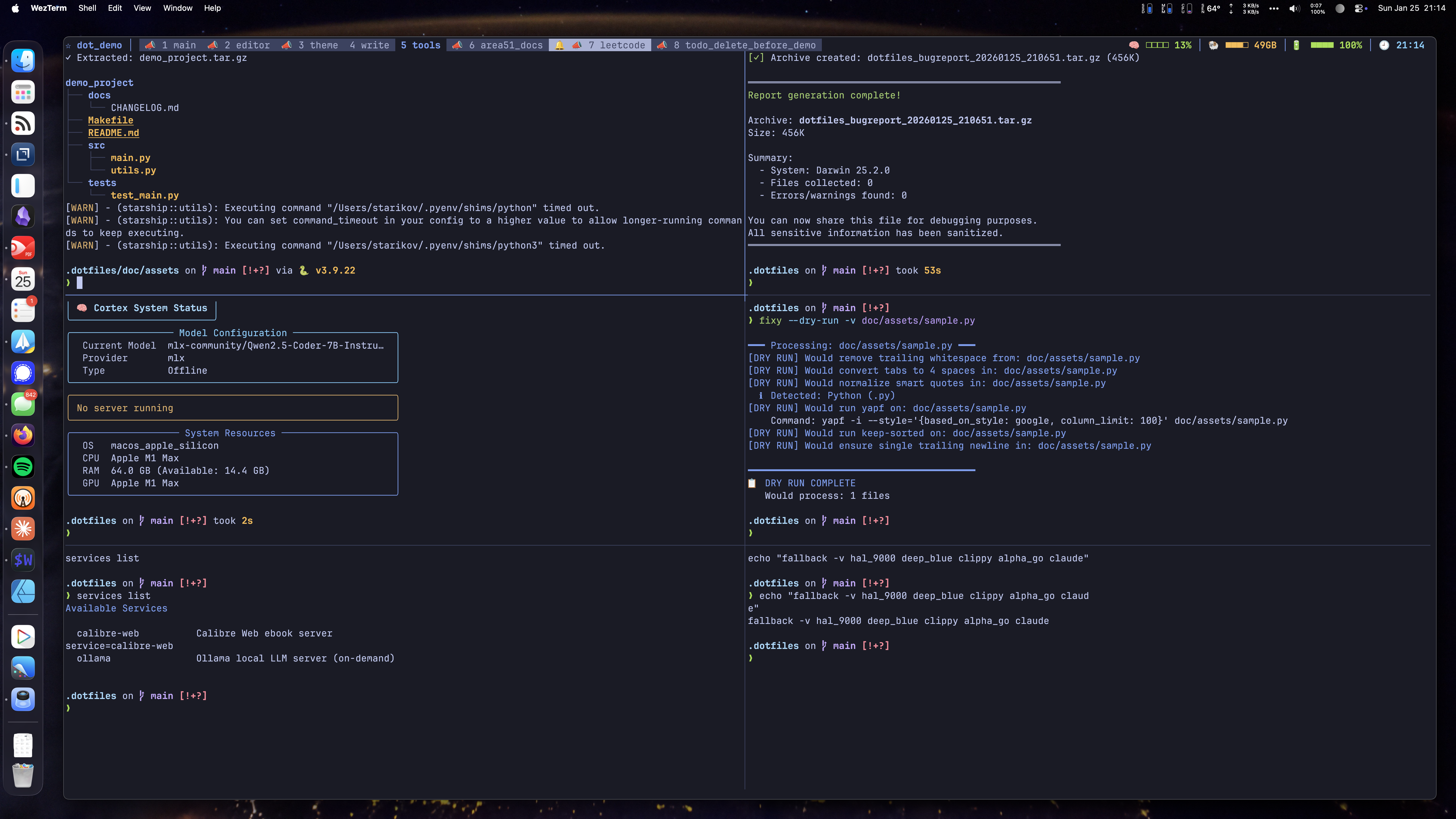Screen dimensions: 1456x819
Task: Click the battery icon in WezTerm status
Action: (1297, 45)
